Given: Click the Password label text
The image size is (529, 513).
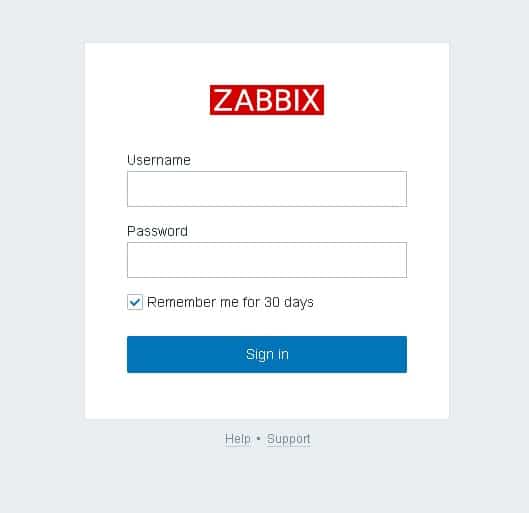Looking at the screenshot, I should (158, 231).
